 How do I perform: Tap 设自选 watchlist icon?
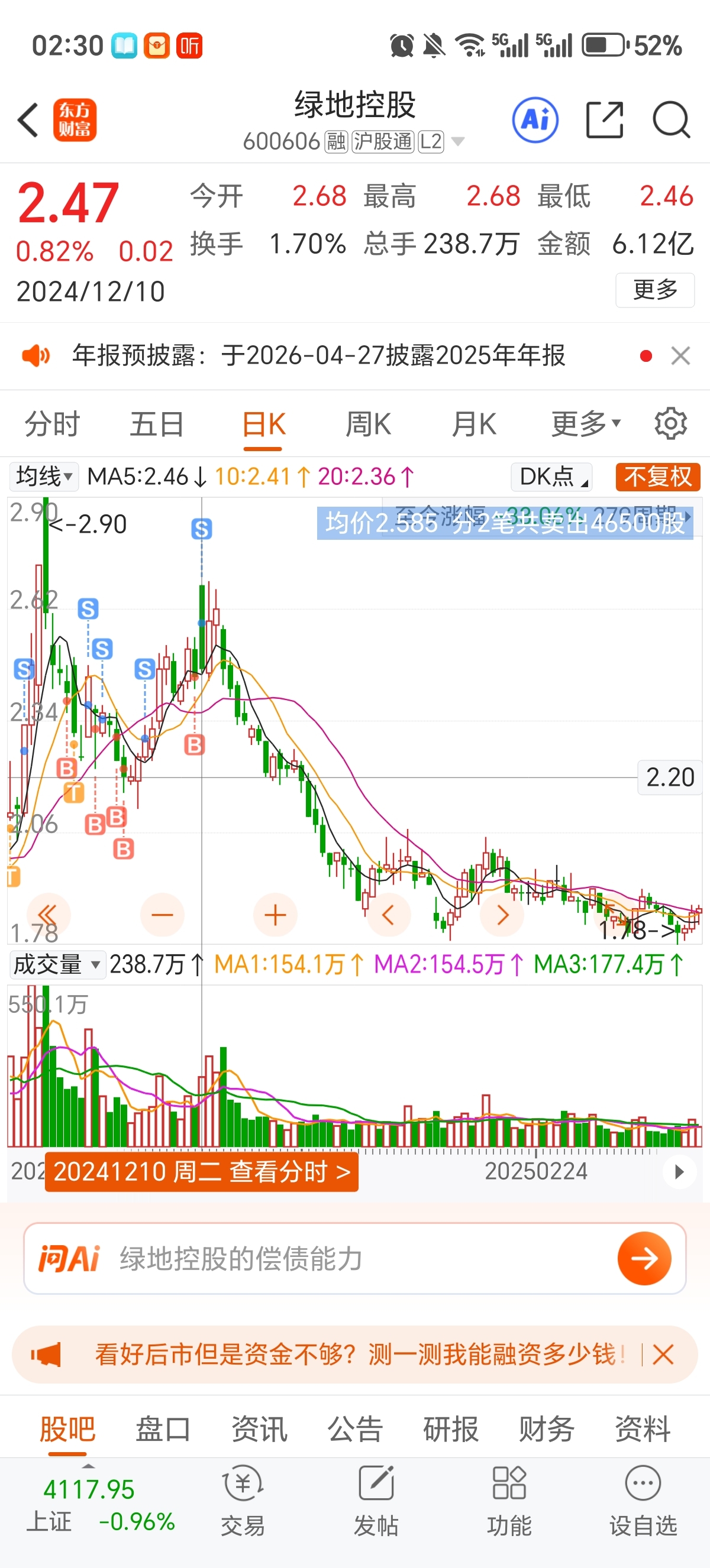click(x=643, y=1501)
